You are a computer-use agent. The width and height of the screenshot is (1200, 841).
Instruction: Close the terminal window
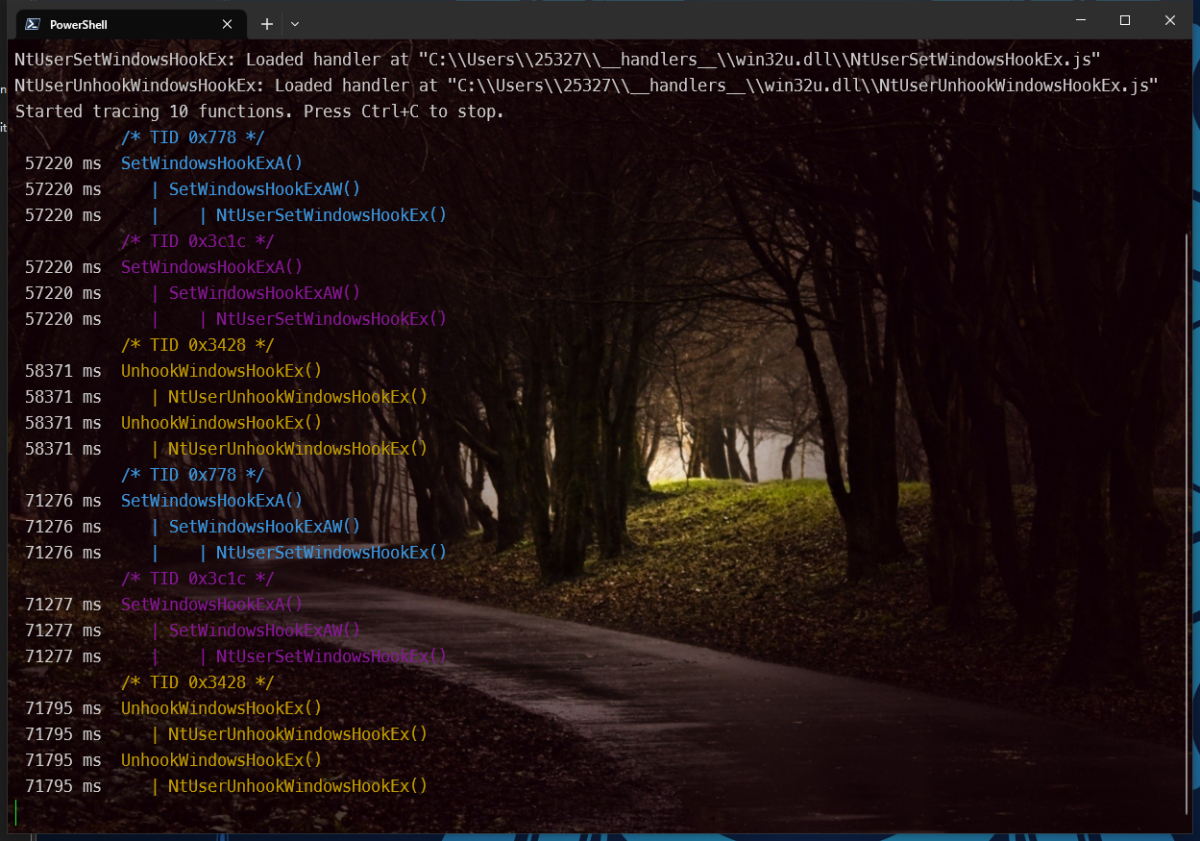tap(1170, 20)
